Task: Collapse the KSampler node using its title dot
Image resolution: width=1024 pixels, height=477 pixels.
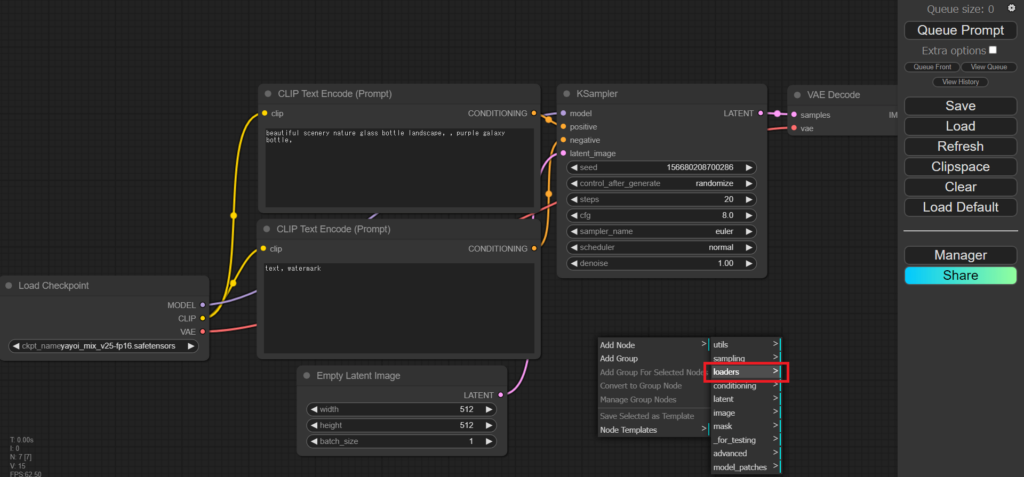Action: (566, 94)
